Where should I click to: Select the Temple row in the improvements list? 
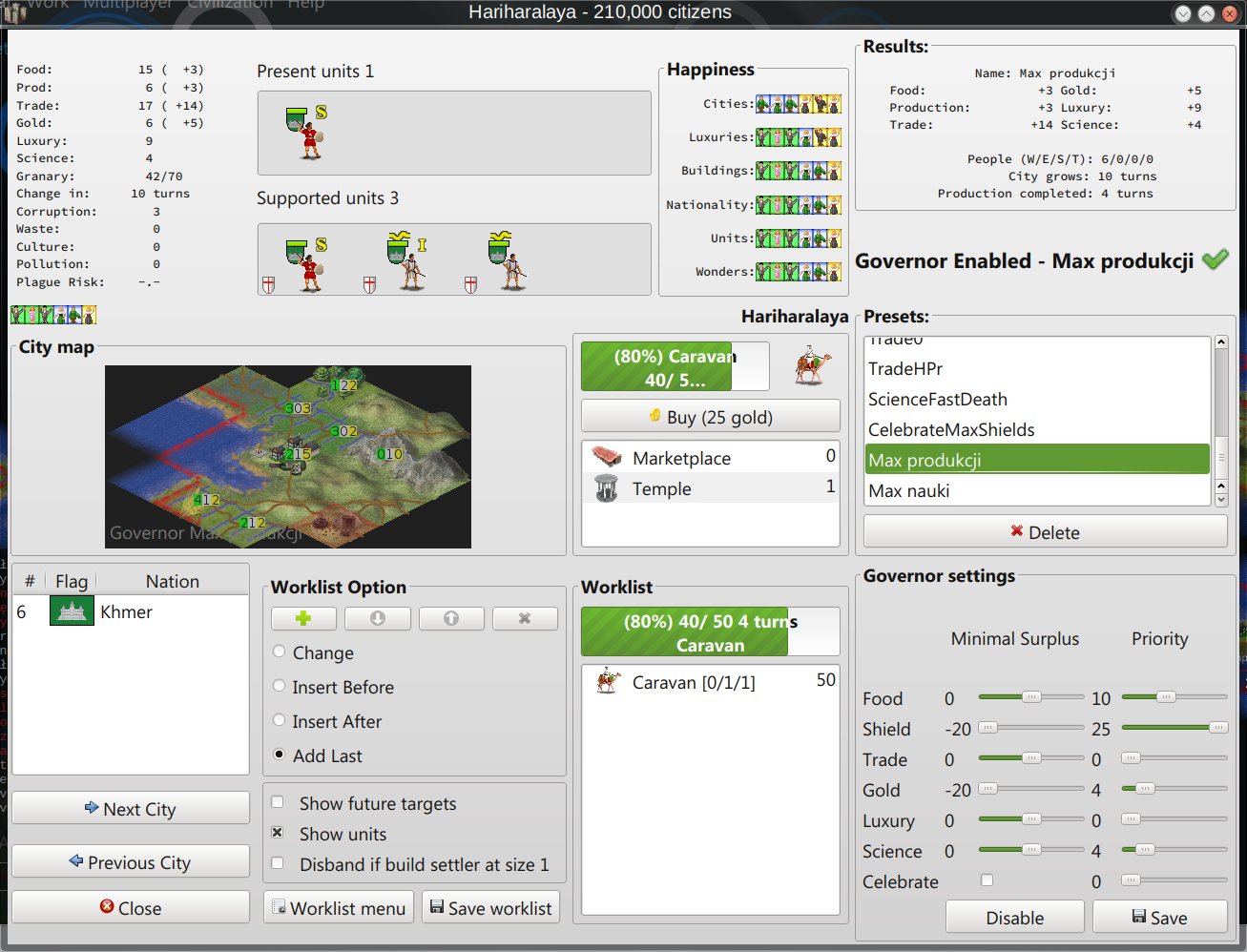[x=711, y=488]
